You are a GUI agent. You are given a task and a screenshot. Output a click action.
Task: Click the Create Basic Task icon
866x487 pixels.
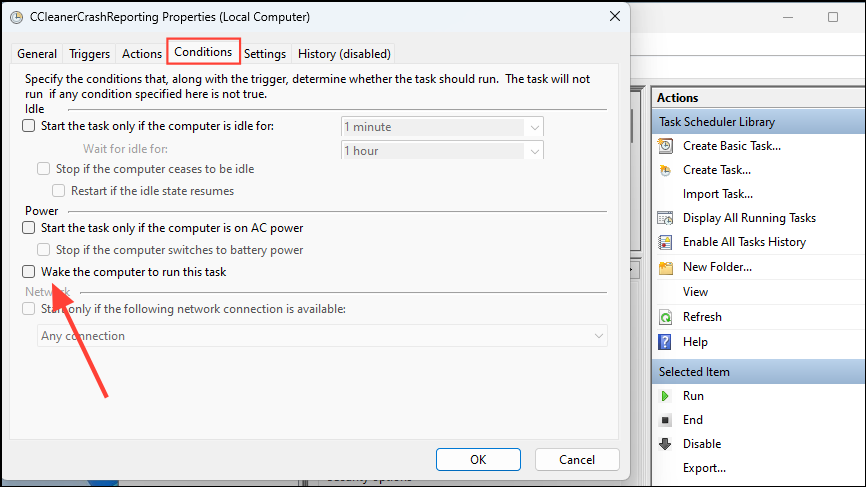666,146
